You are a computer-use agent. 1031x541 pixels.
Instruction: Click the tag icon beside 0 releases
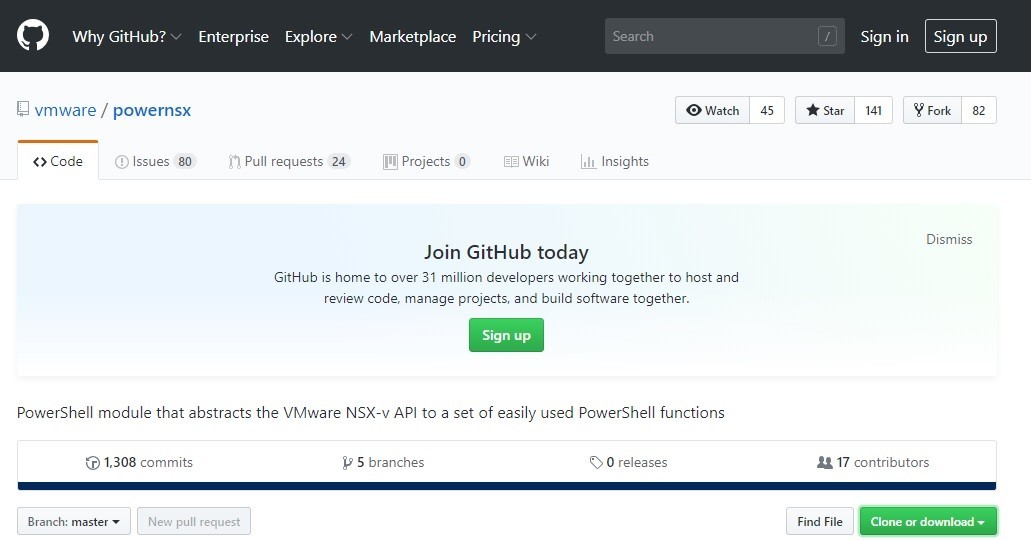tap(596, 463)
